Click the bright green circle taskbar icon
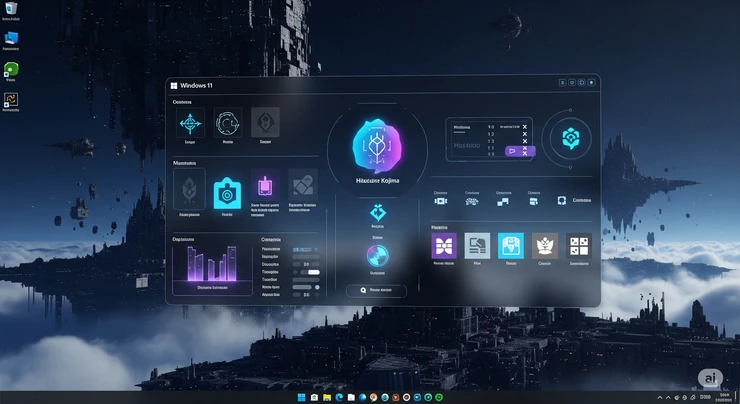740x404 pixels. [x=439, y=397]
